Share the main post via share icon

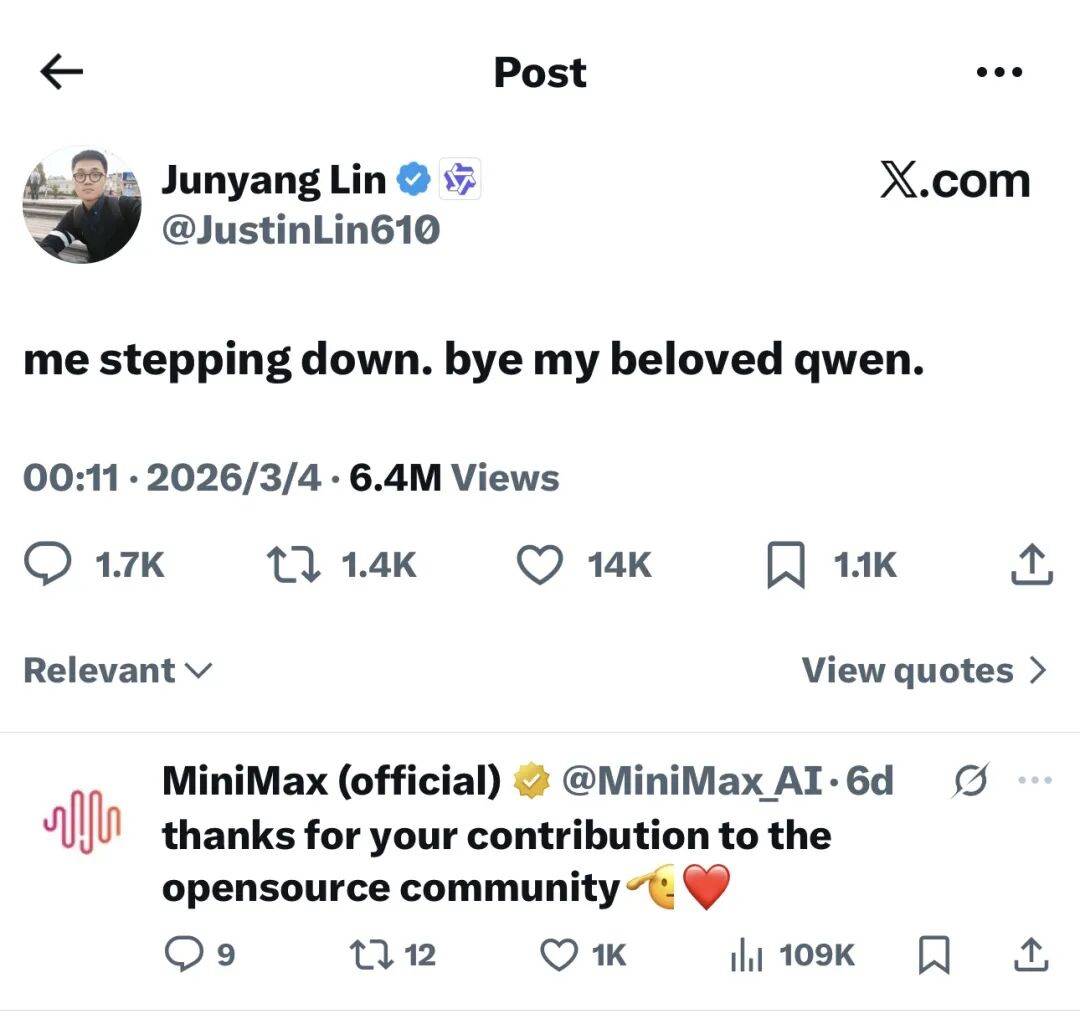tap(1032, 565)
